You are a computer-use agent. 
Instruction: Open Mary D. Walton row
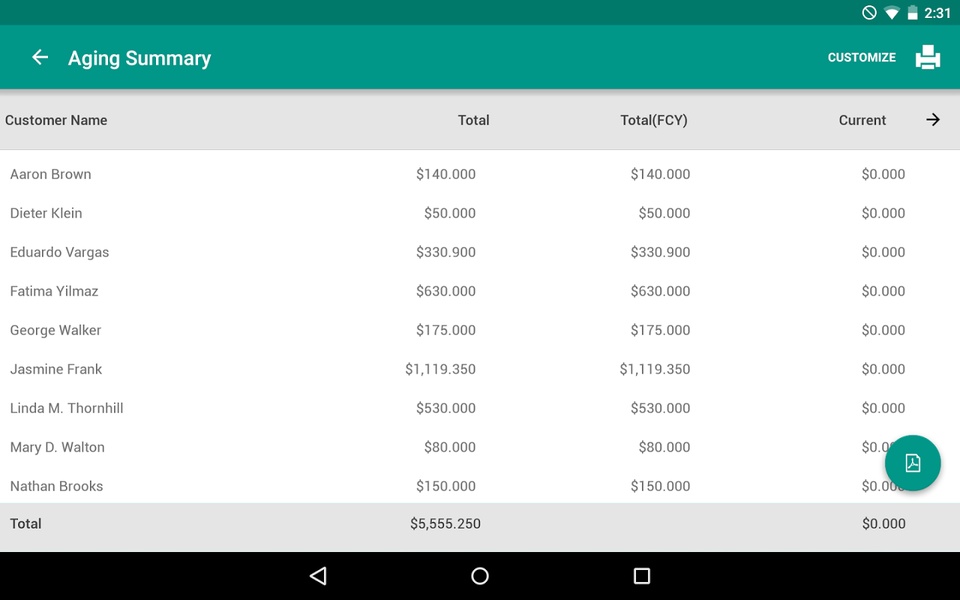(x=480, y=447)
